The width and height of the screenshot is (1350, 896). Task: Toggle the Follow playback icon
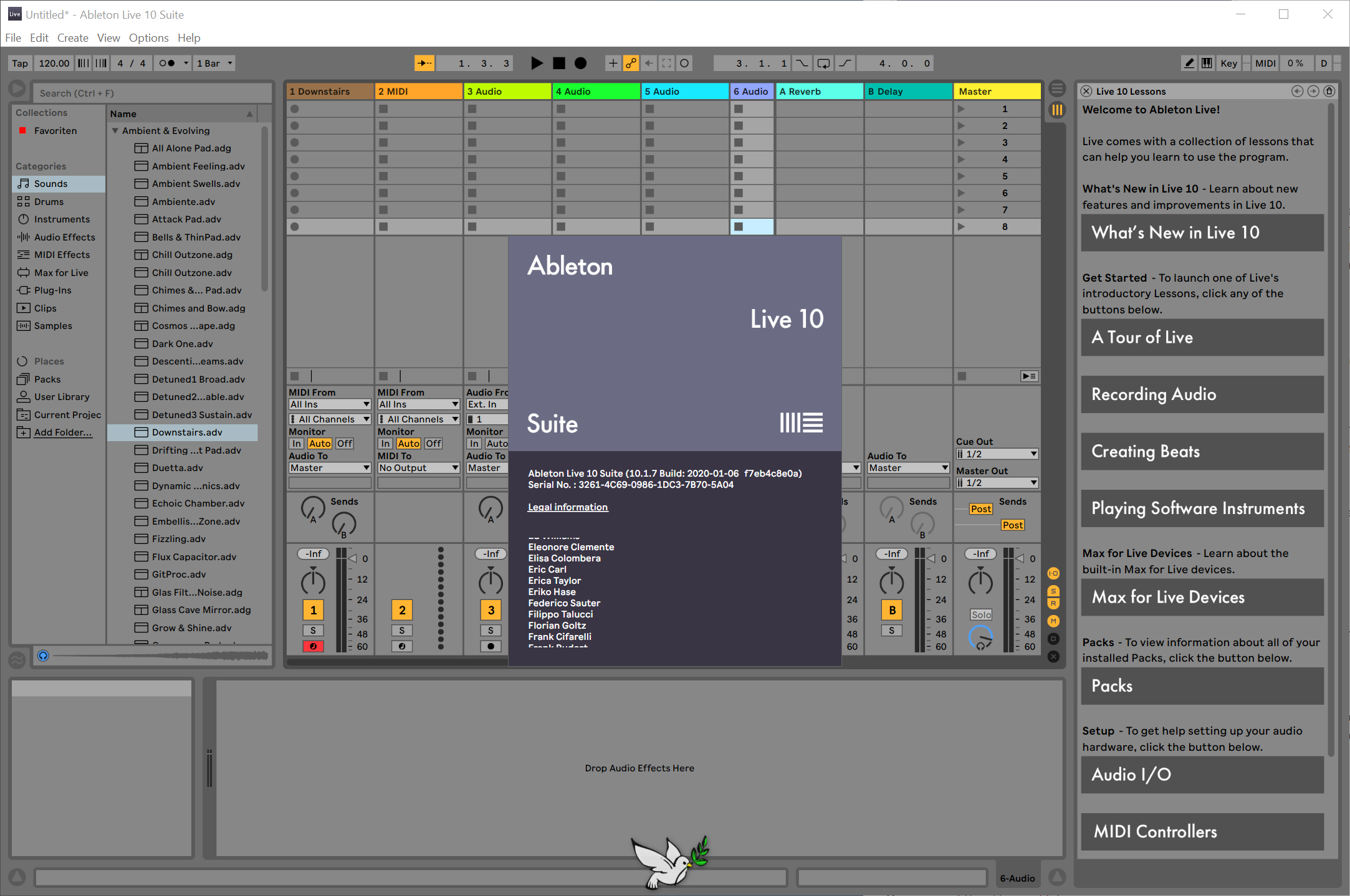(x=424, y=63)
